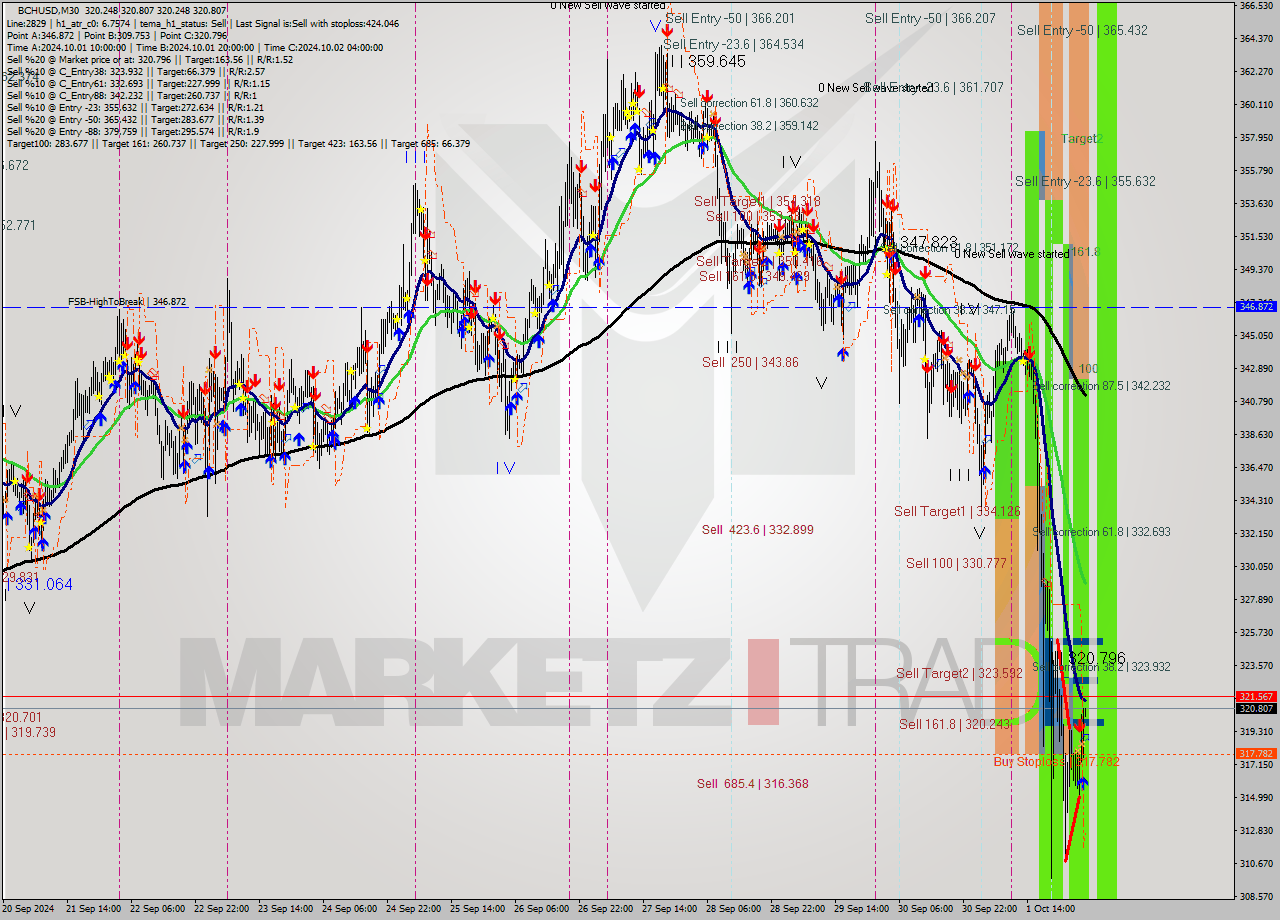Click the 24 Sep 22:00 time label
This screenshot has height=920, width=1280.
[415, 909]
